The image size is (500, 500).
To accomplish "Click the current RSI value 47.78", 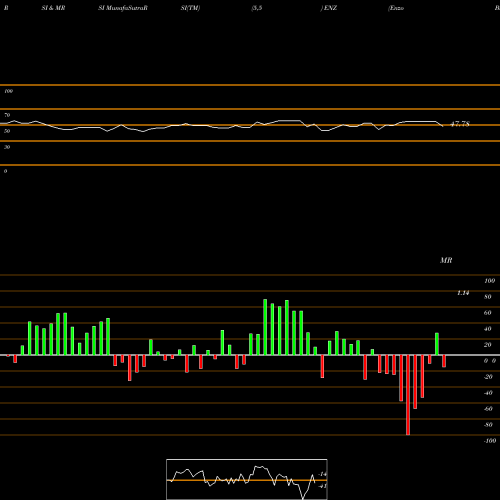I will 460,124.
